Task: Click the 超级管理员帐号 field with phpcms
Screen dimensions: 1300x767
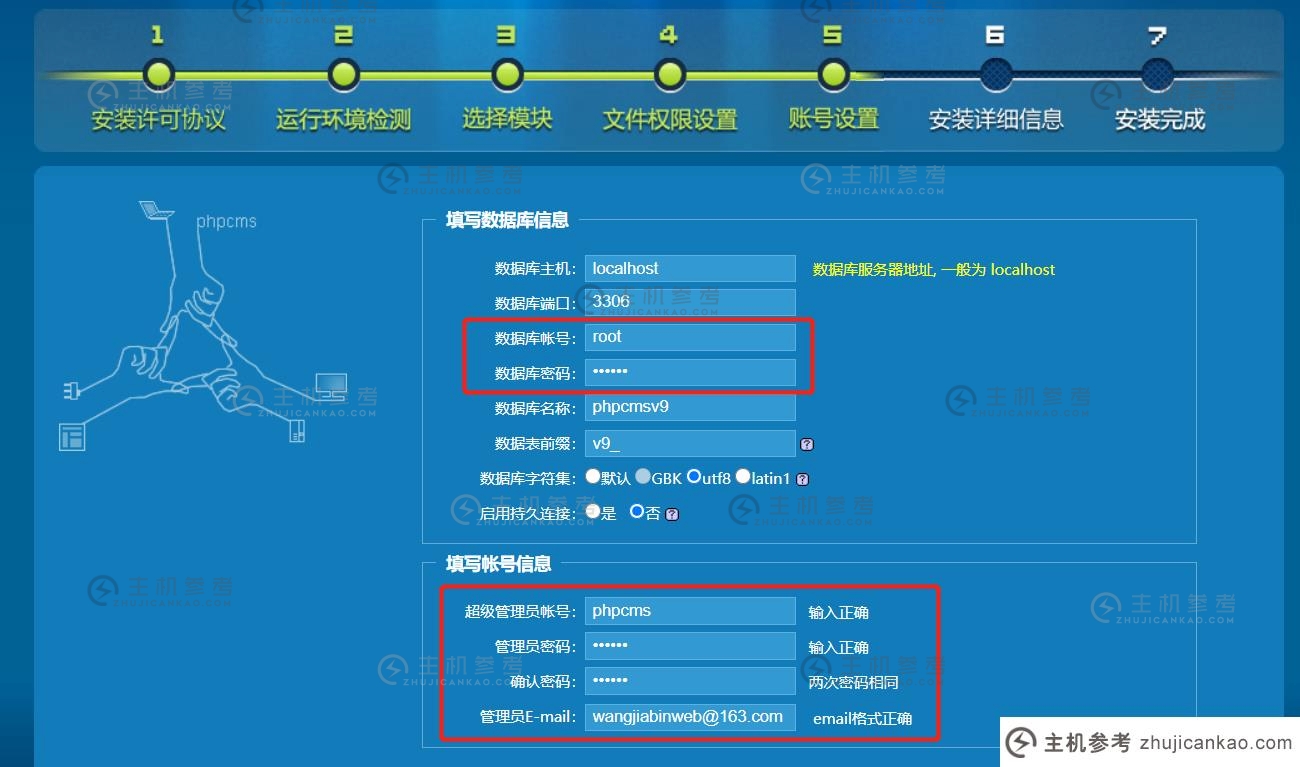Action: pos(690,611)
